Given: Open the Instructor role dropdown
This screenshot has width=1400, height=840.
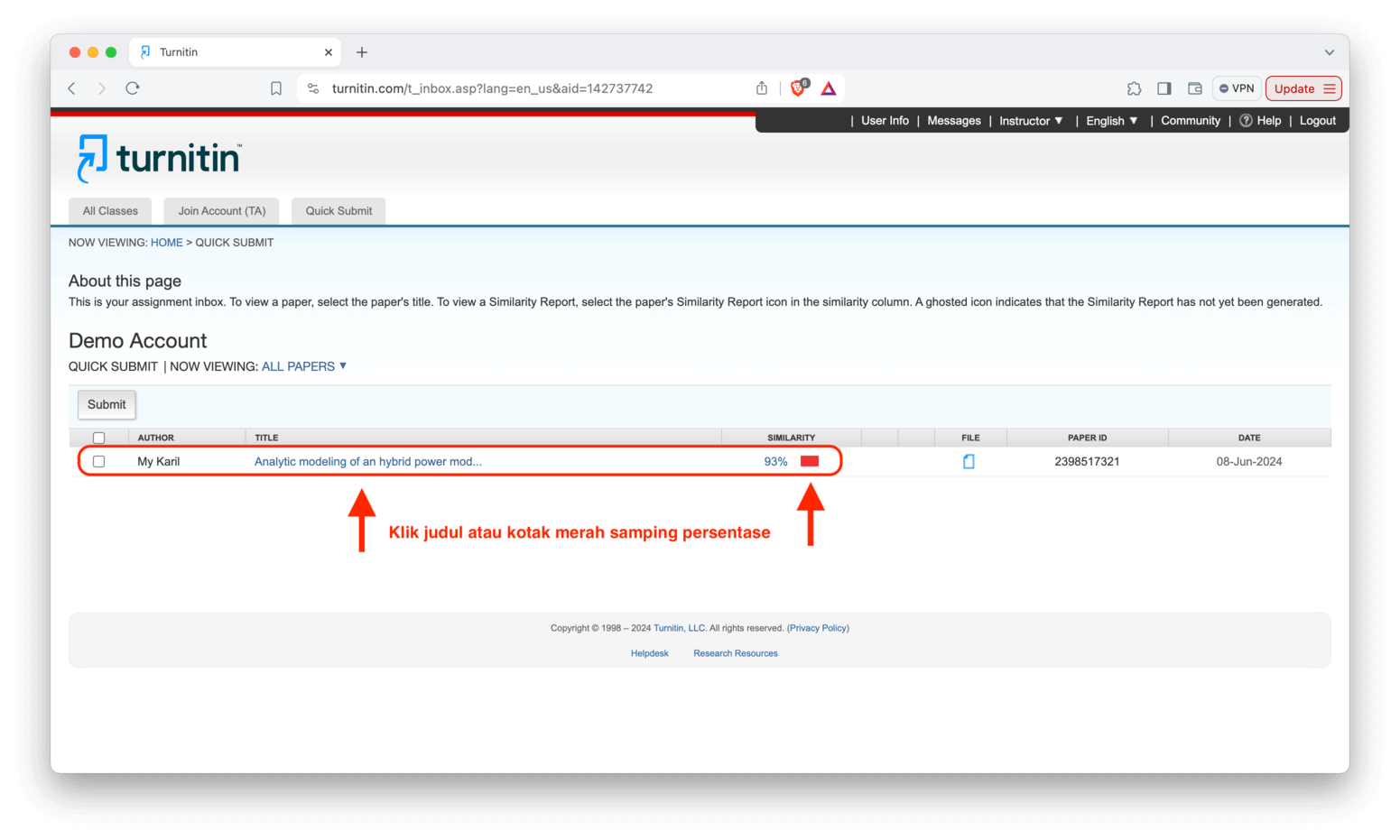Looking at the screenshot, I should (1030, 120).
